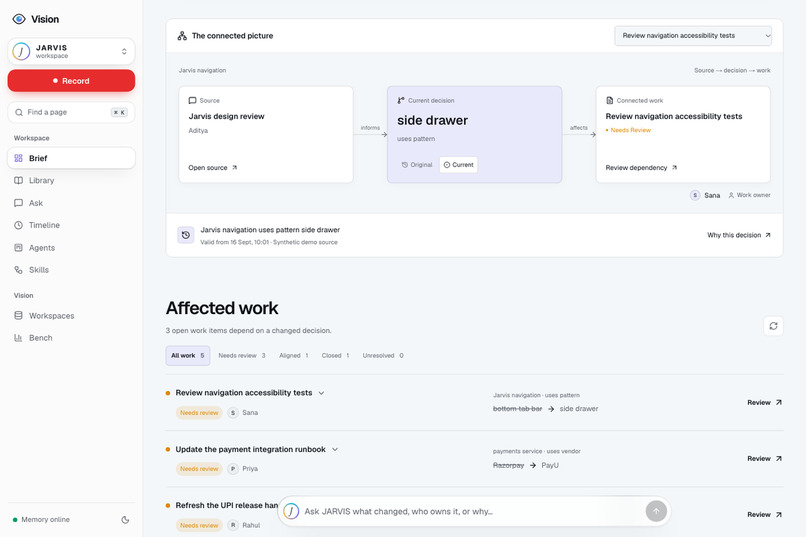
Task: Focus the Find a page search field
Action: [x=71, y=112]
